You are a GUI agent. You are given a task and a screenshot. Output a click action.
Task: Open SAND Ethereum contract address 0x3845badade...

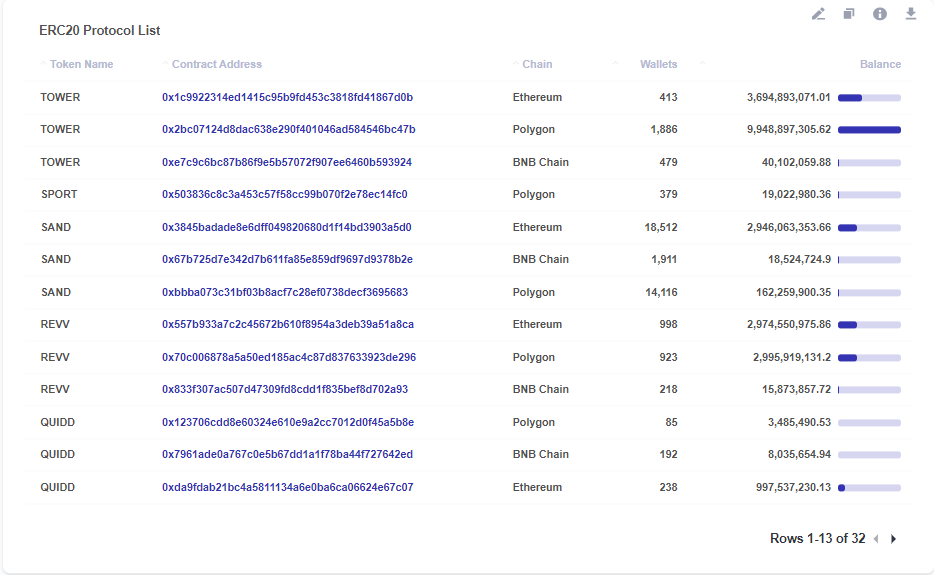(287, 227)
